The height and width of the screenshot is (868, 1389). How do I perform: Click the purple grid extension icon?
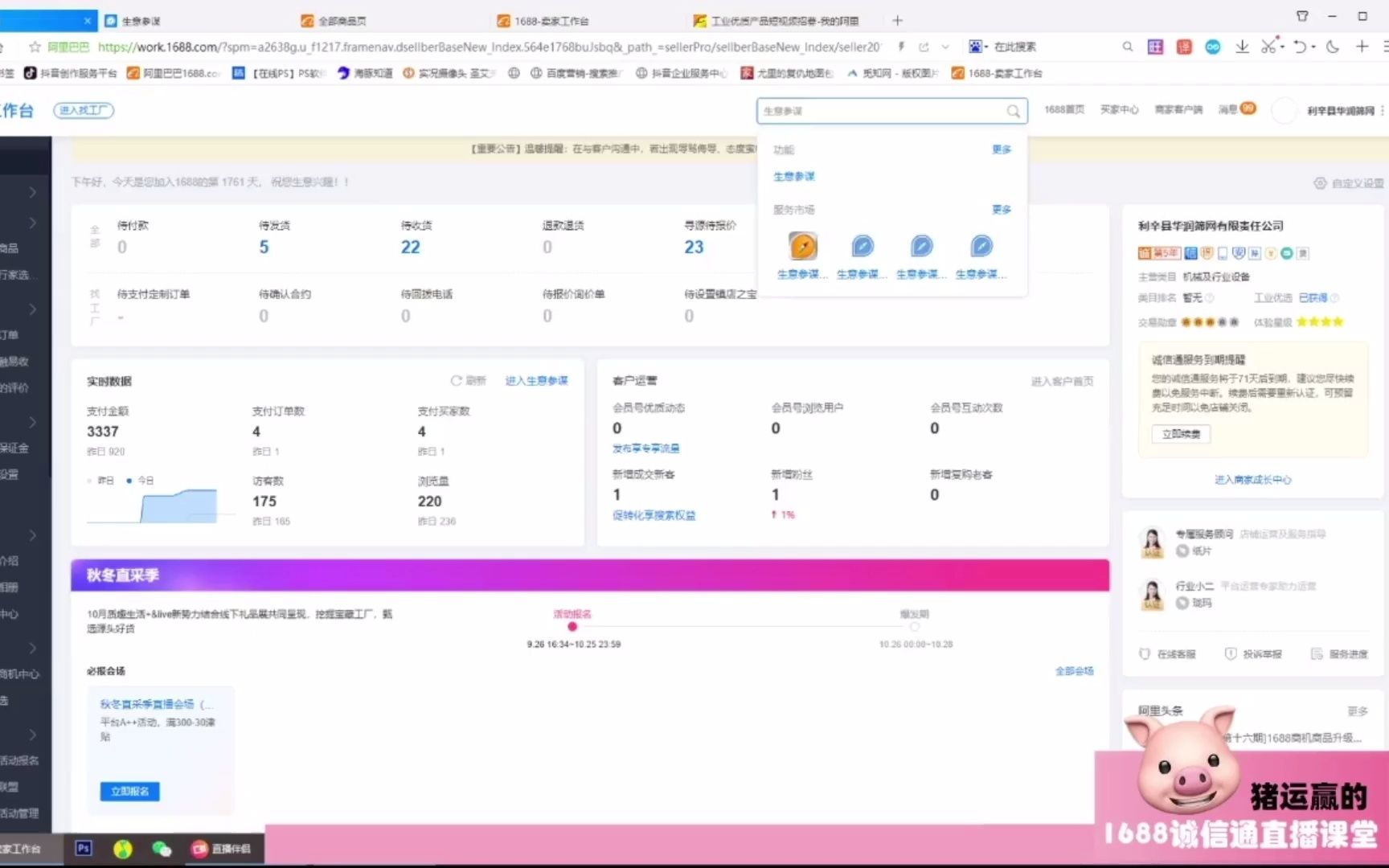pyautogui.click(x=1155, y=47)
